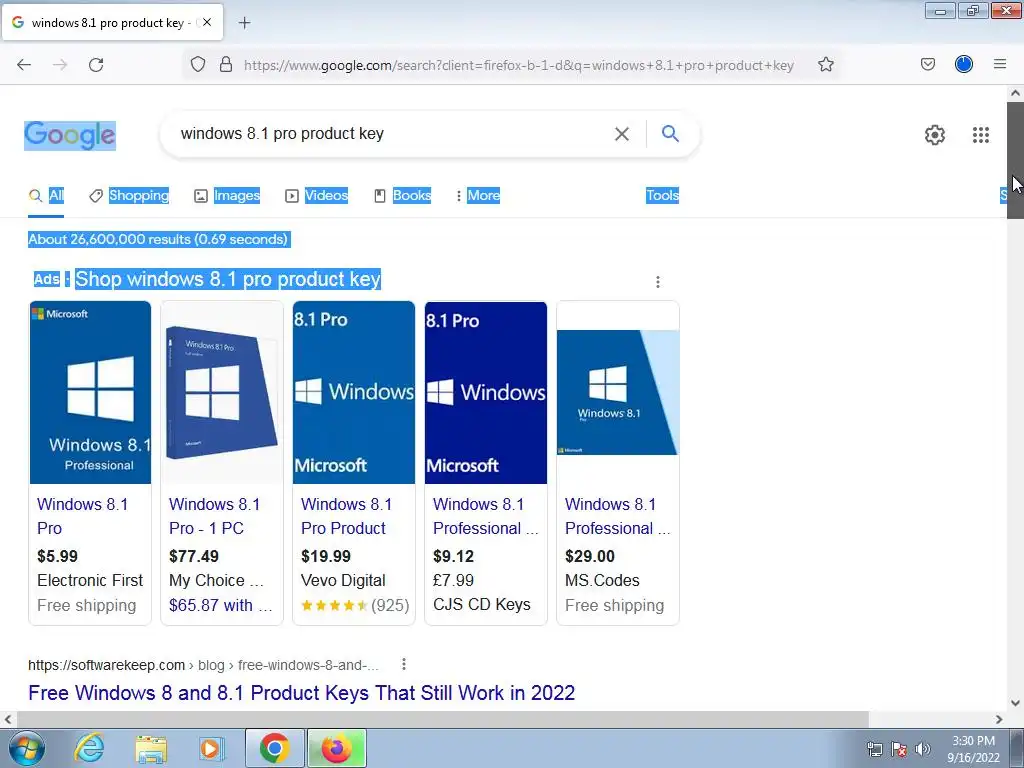The image size is (1024, 768).
Task: Click the horizontal scrollbar right arrow
Action: (999, 719)
